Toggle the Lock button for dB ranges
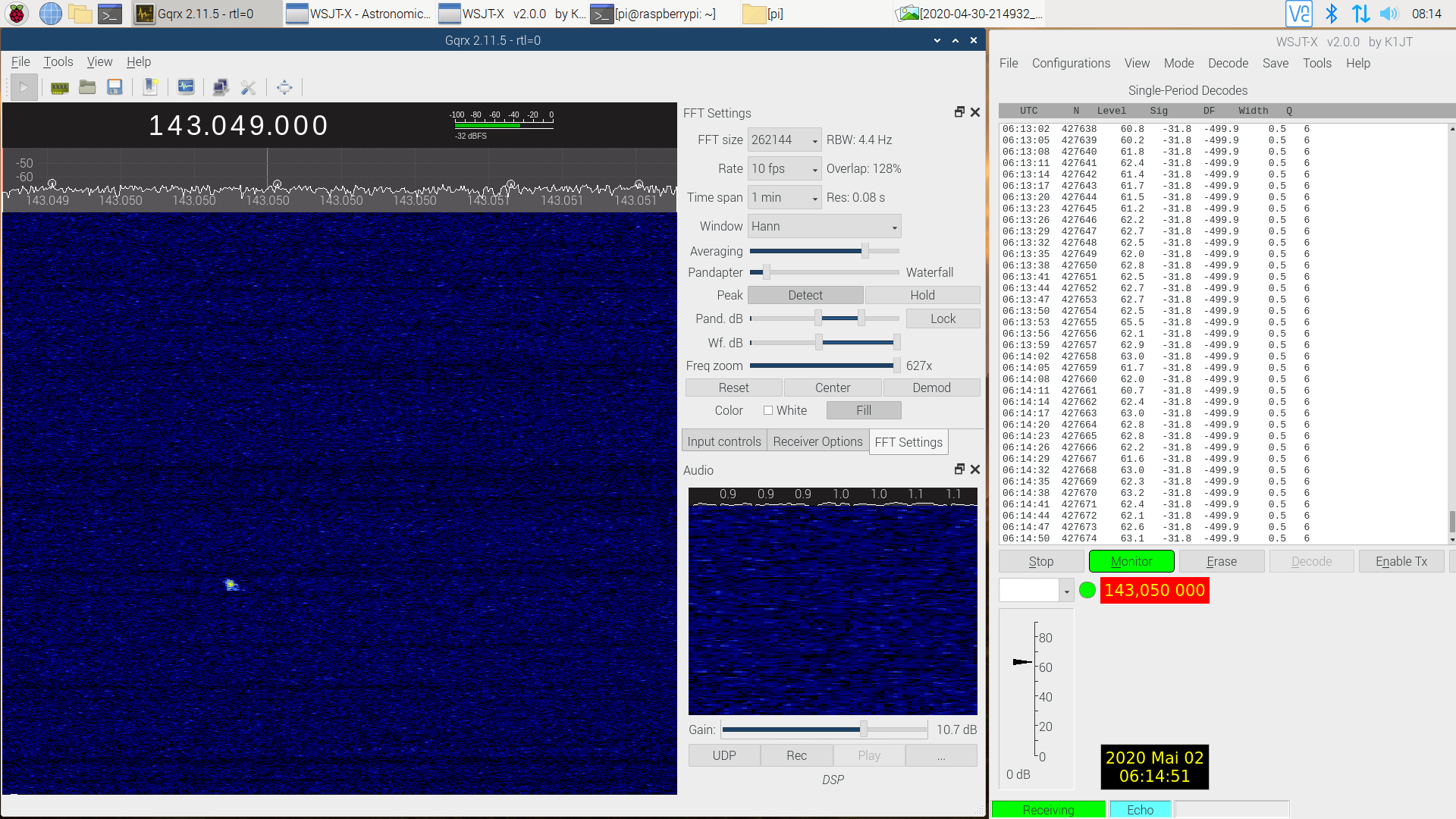The width and height of the screenshot is (1456, 819). coord(943,318)
